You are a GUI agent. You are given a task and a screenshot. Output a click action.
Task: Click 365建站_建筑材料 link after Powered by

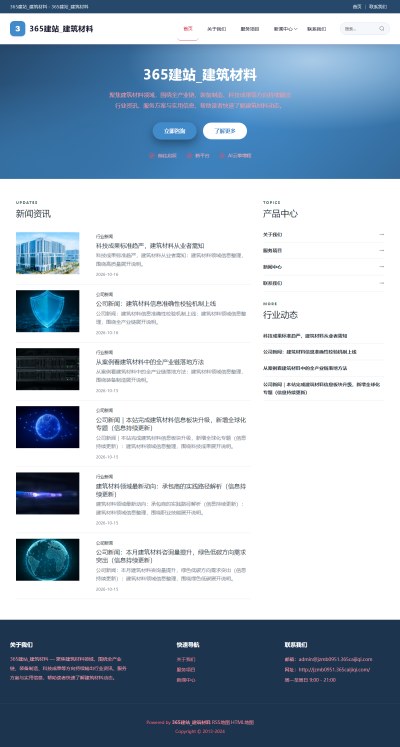click(191, 722)
